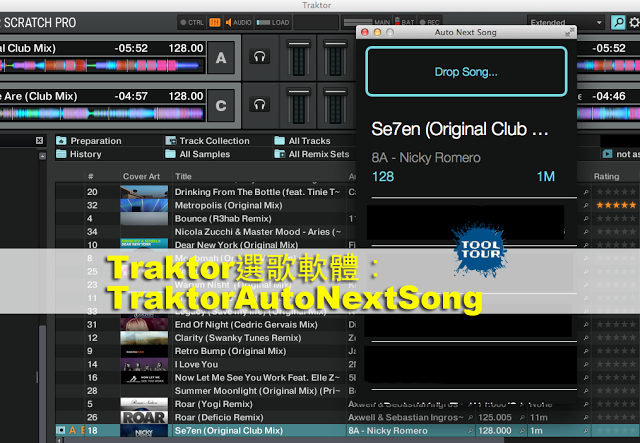Viewport: 640px width, 443px height.
Task: Select track I Love You
Action: 196,364
